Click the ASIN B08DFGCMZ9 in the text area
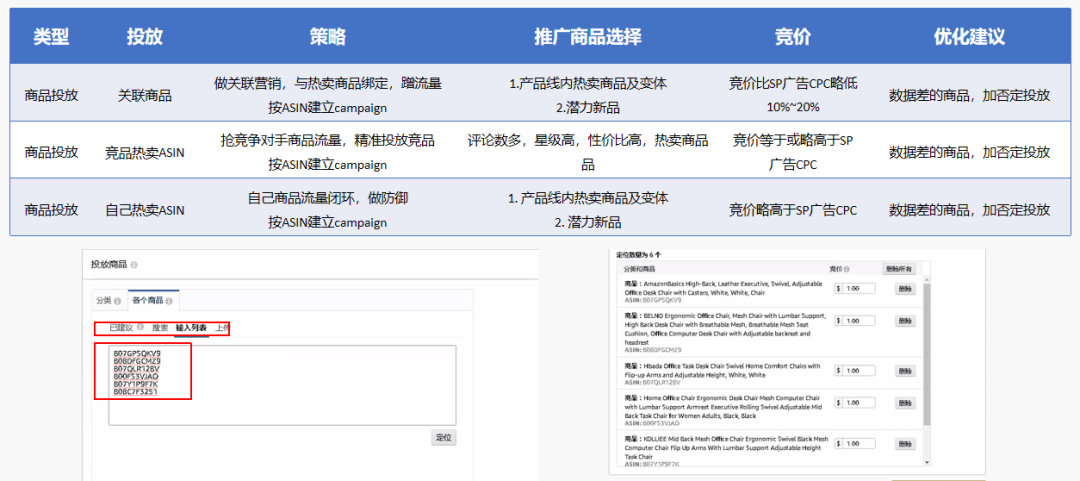Image resolution: width=1080 pixels, height=481 pixels. [x=137, y=360]
